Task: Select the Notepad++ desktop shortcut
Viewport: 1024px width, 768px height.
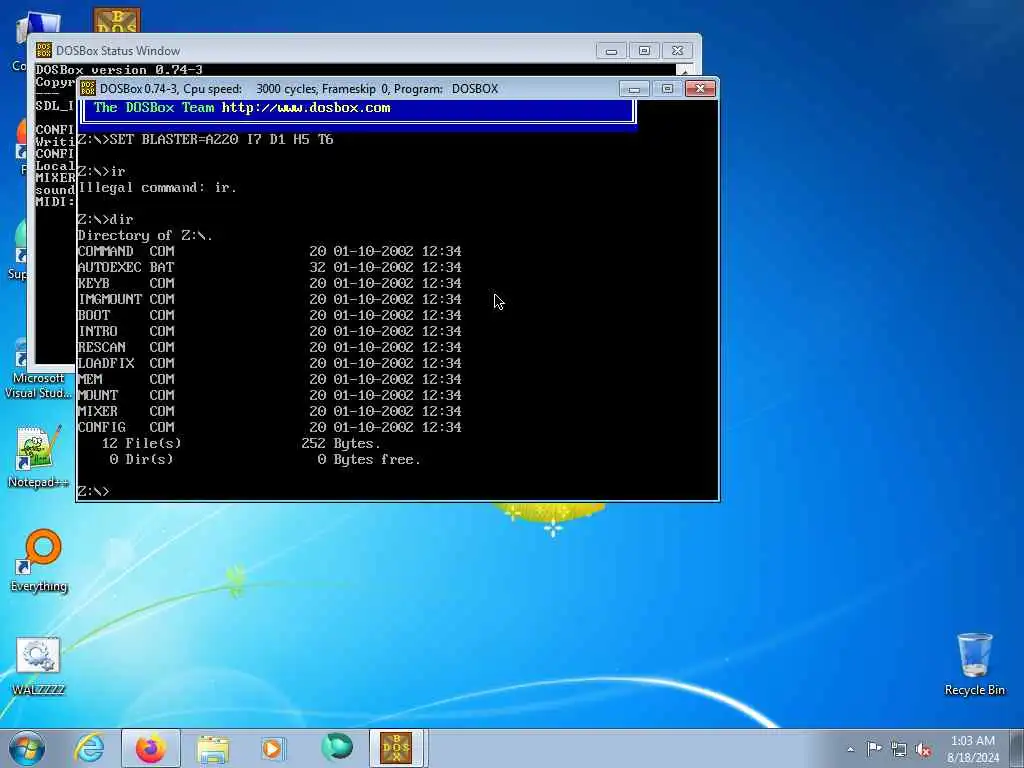Action: coord(38,456)
